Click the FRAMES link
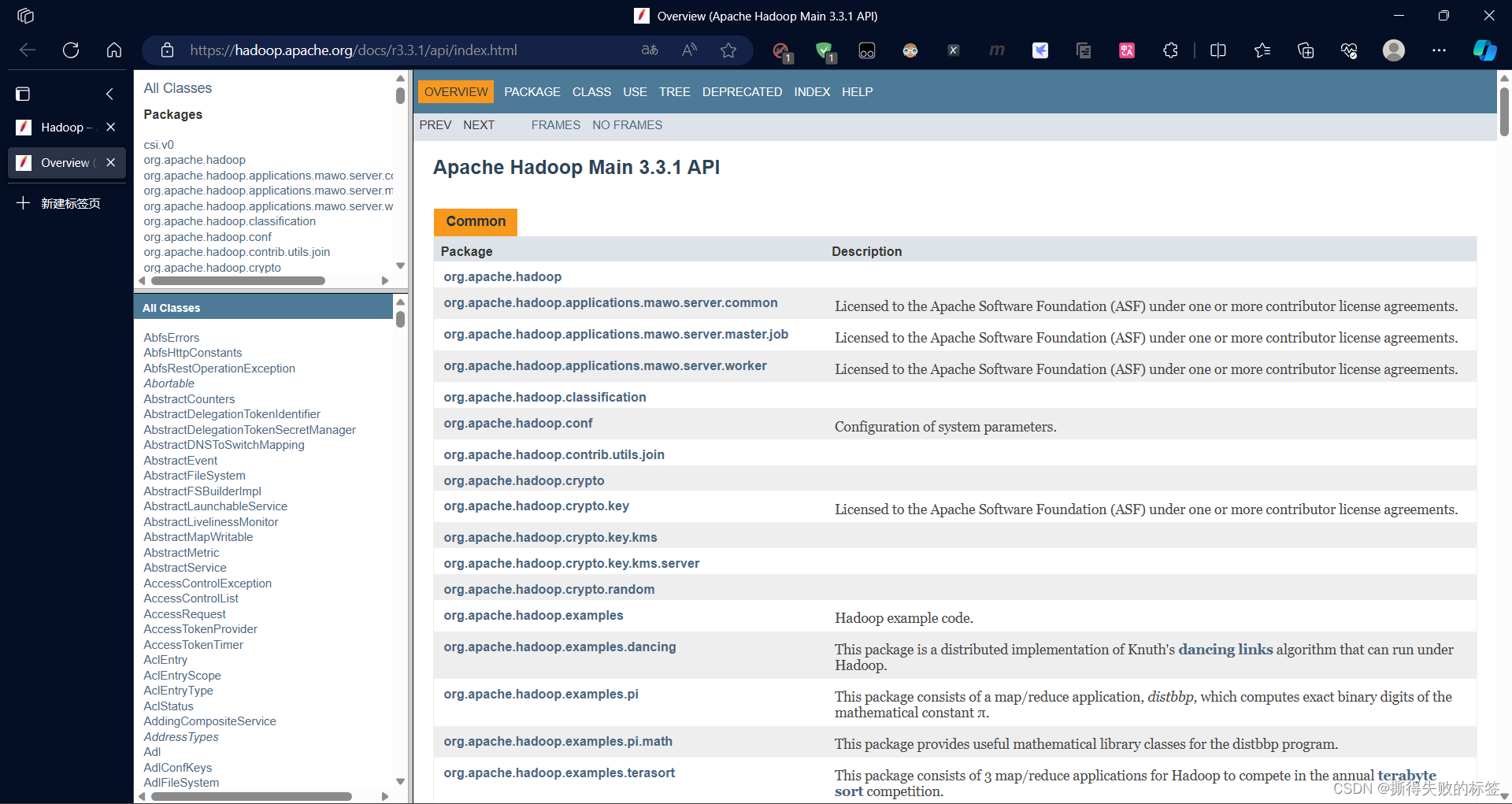 click(x=555, y=124)
